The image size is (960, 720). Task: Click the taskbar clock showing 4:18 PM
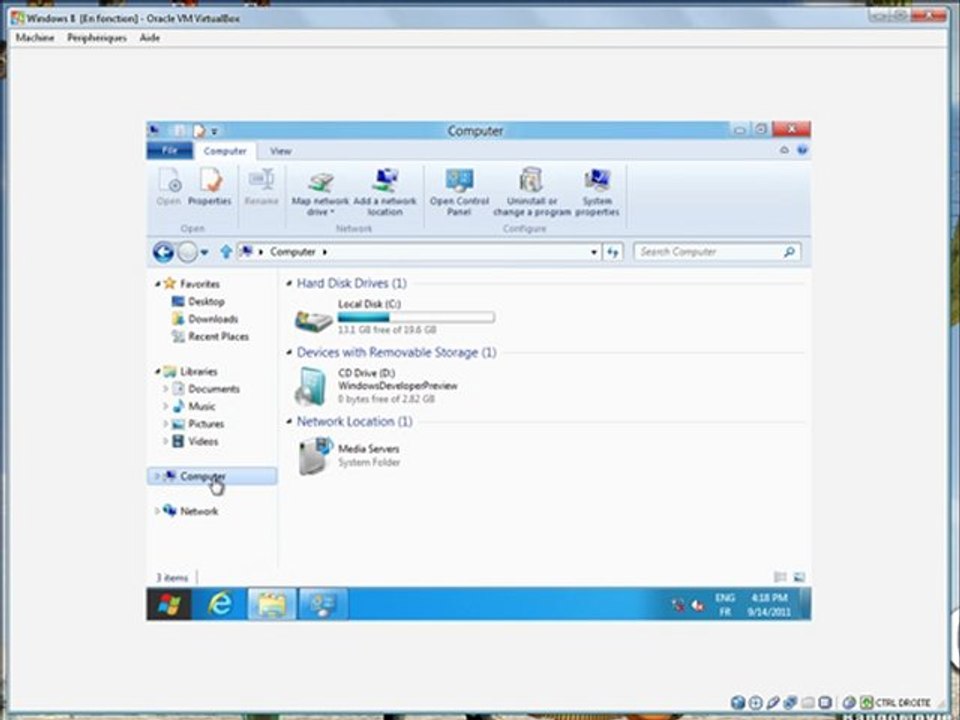tap(769, 605)
